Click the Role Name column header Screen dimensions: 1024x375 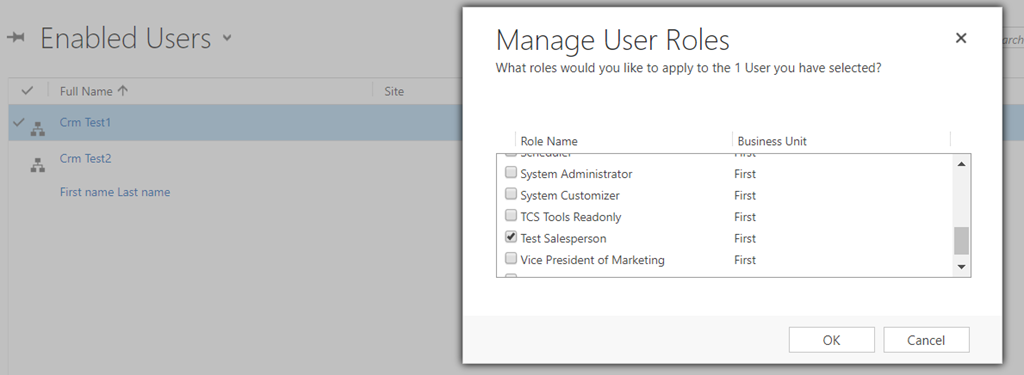[549, 141]
